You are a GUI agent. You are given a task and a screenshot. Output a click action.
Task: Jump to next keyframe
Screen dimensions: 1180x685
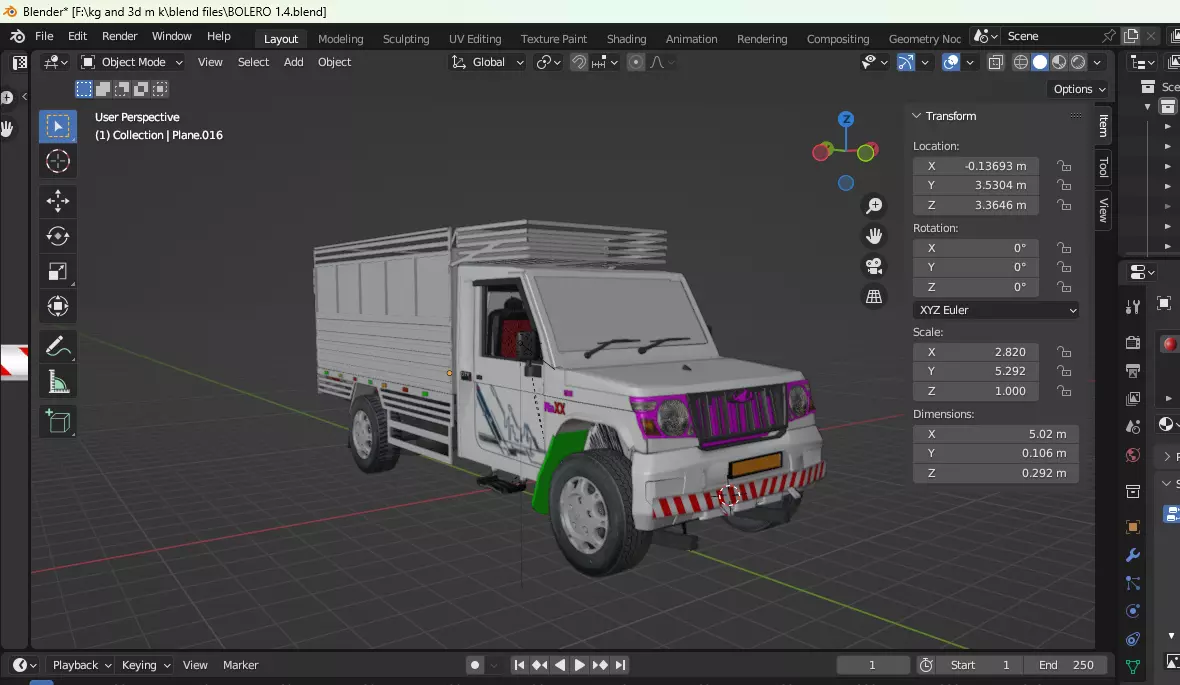(600, 665)
